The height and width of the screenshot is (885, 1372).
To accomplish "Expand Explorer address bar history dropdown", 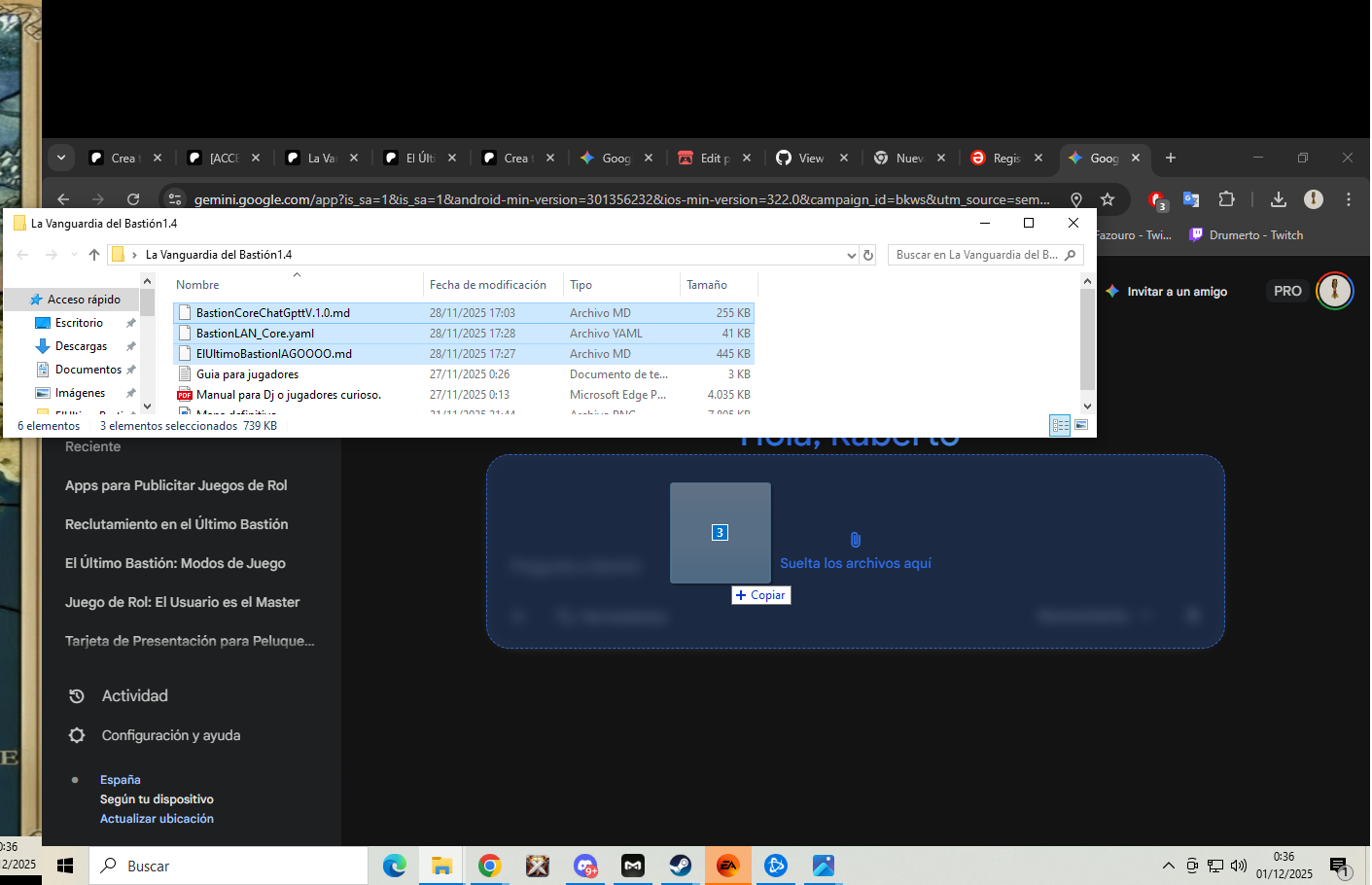I will 852,255.
